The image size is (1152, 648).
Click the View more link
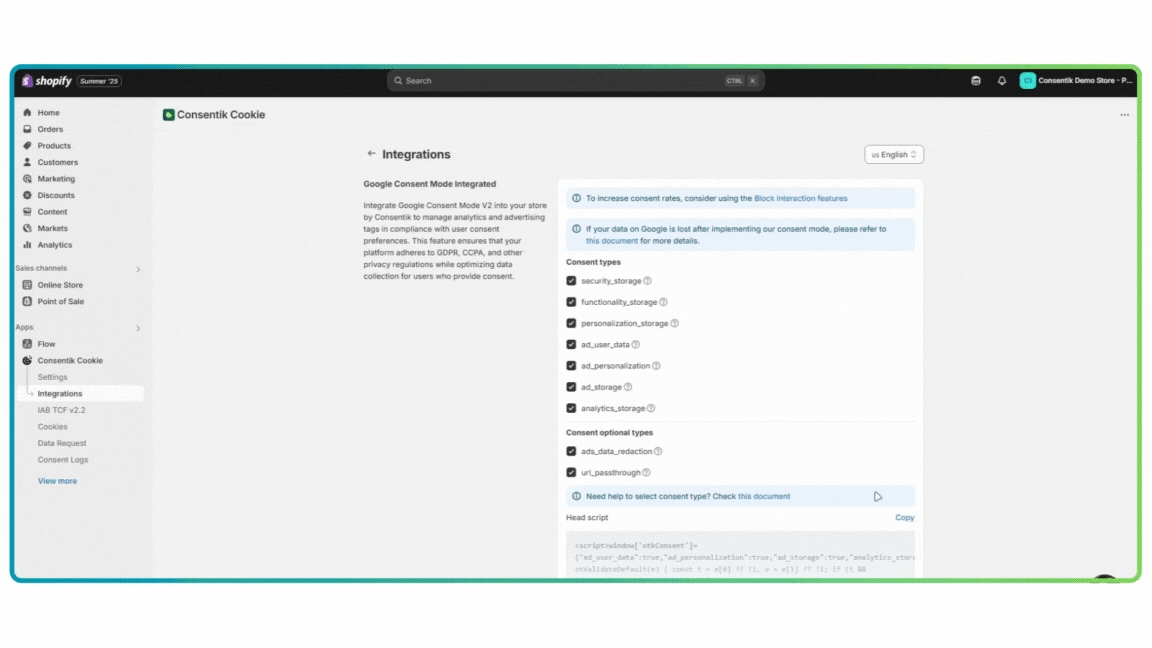coord(57,481)
